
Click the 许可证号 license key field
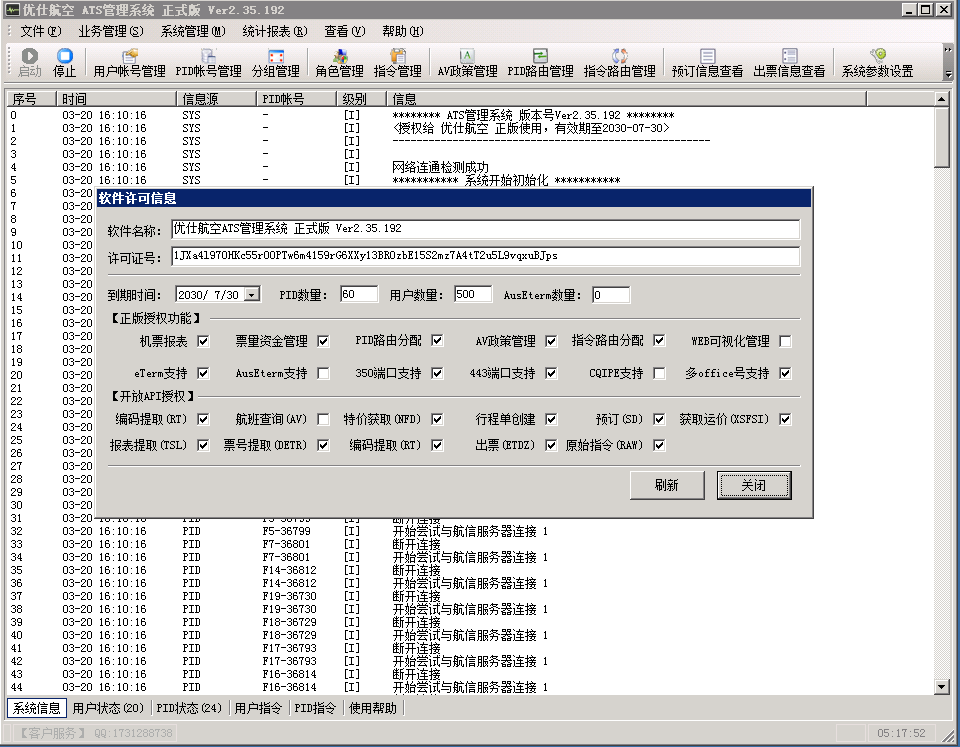point(485,257)
